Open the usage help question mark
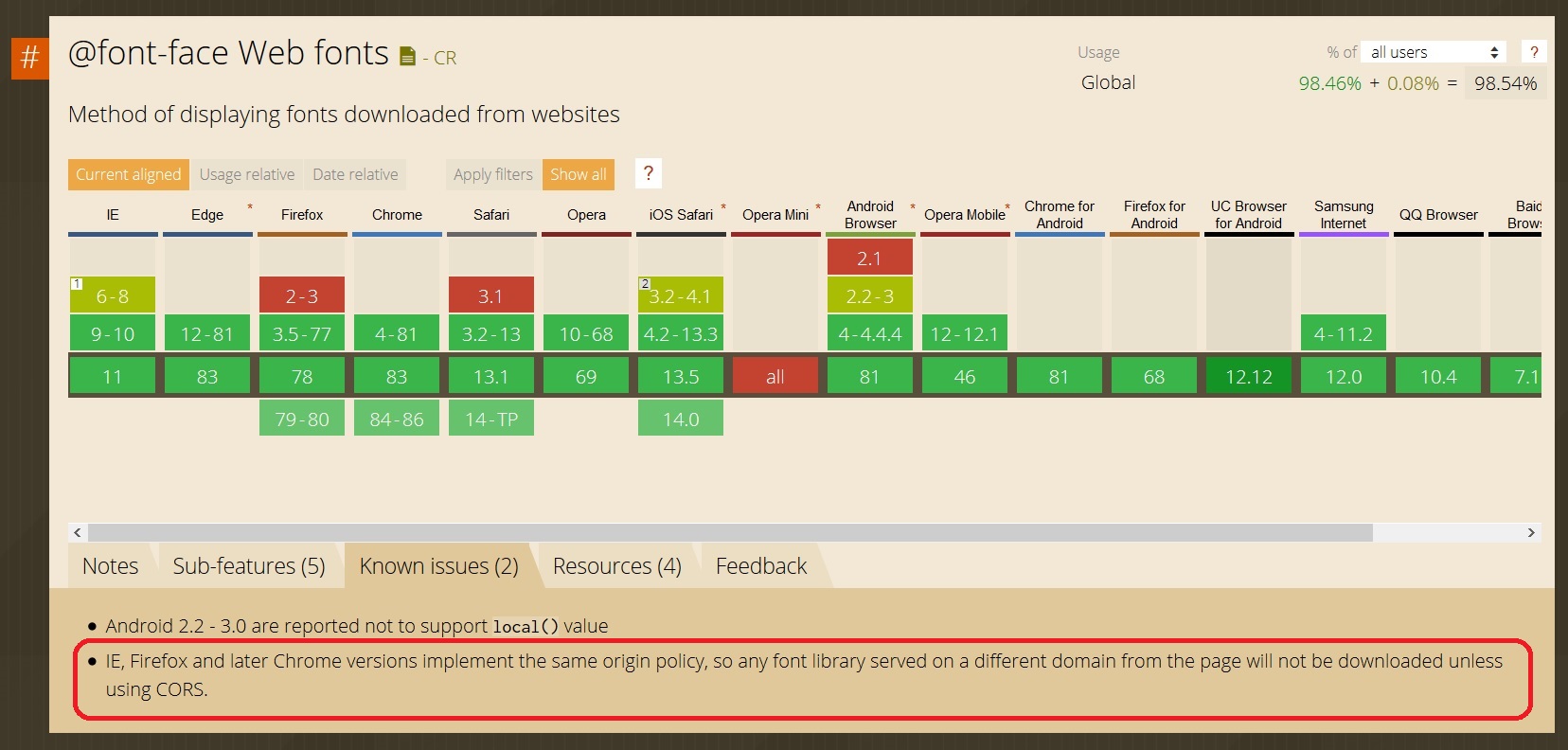The image size is (1568, 750). coord(1534,52)
